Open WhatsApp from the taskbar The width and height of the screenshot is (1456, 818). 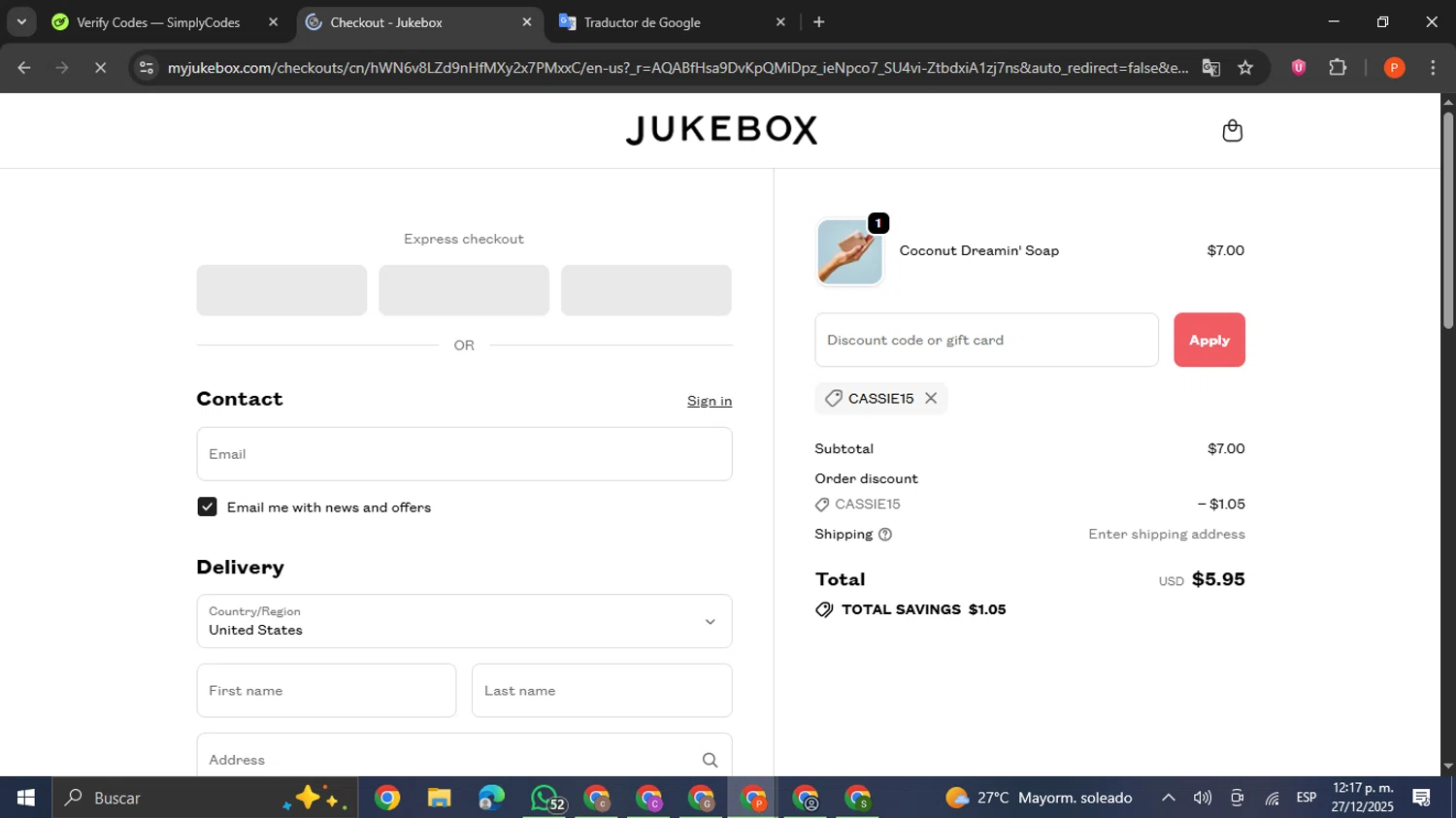(x=545, y=798)
